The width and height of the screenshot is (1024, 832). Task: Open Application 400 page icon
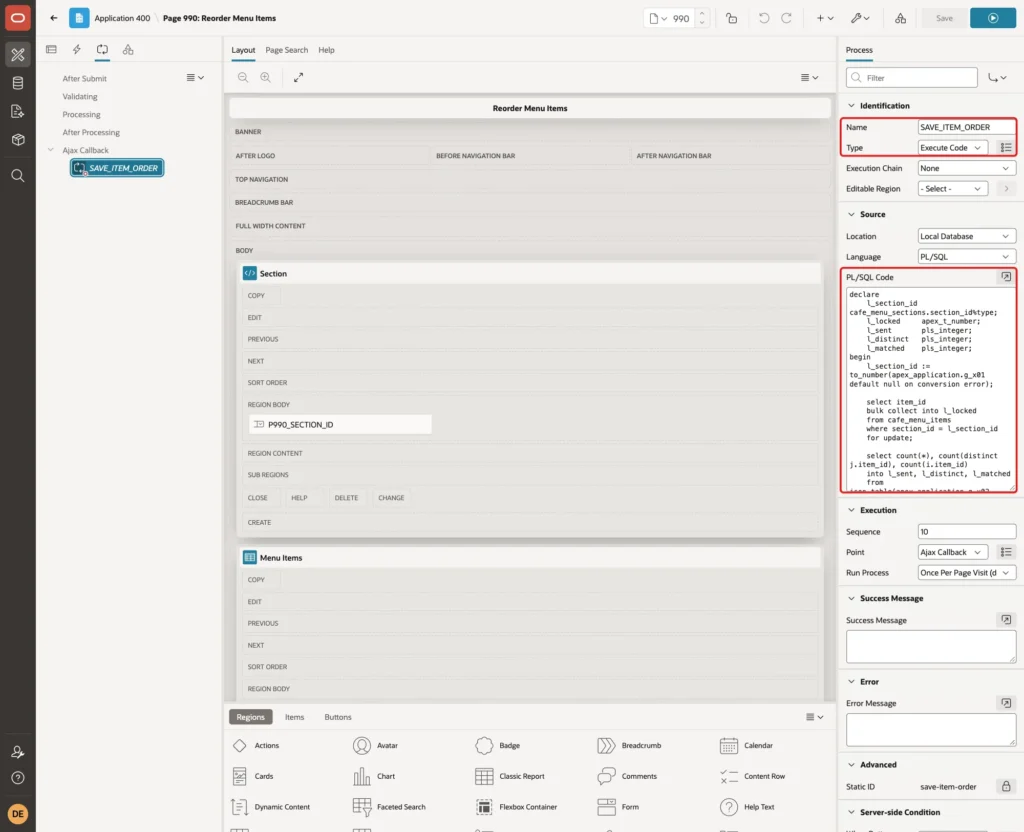(x=79, y=18)
